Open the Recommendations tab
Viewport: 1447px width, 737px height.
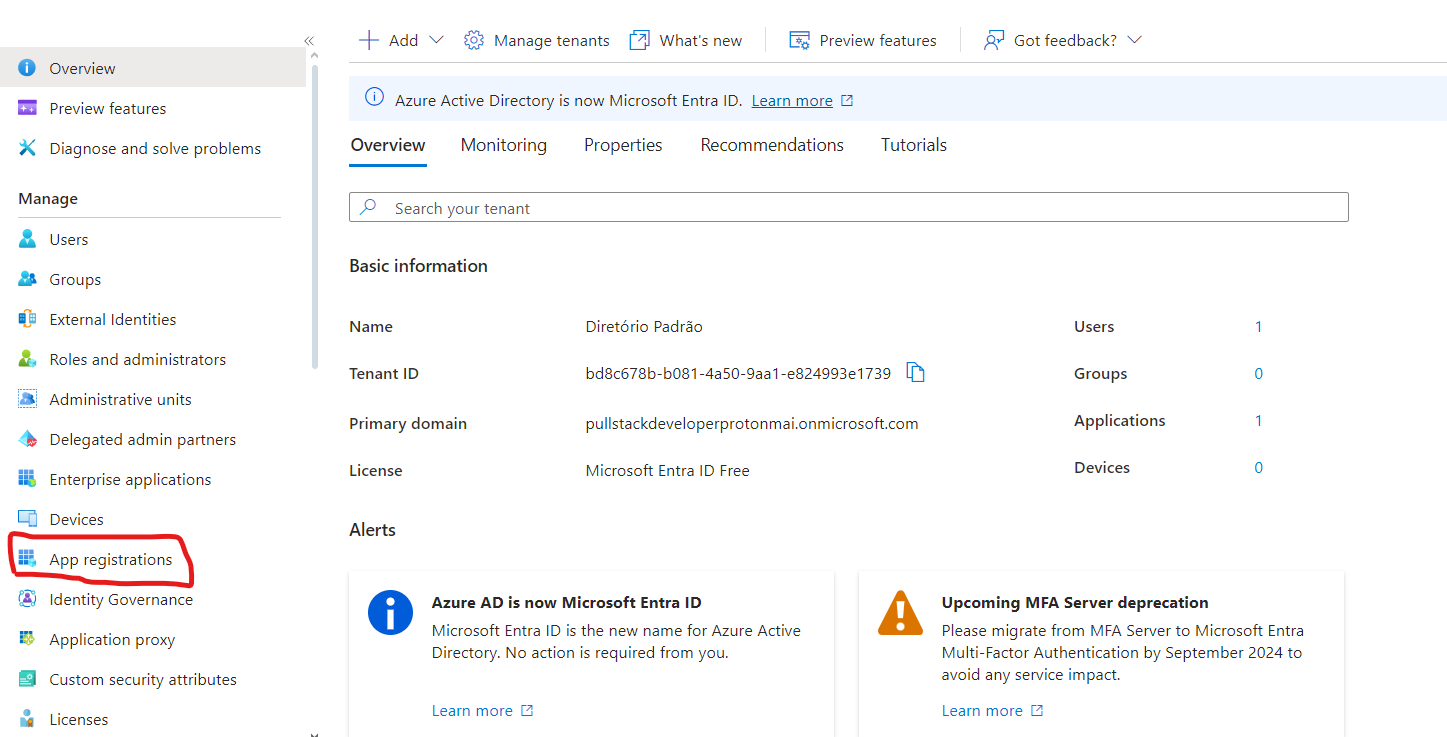(x=772, y=145)
